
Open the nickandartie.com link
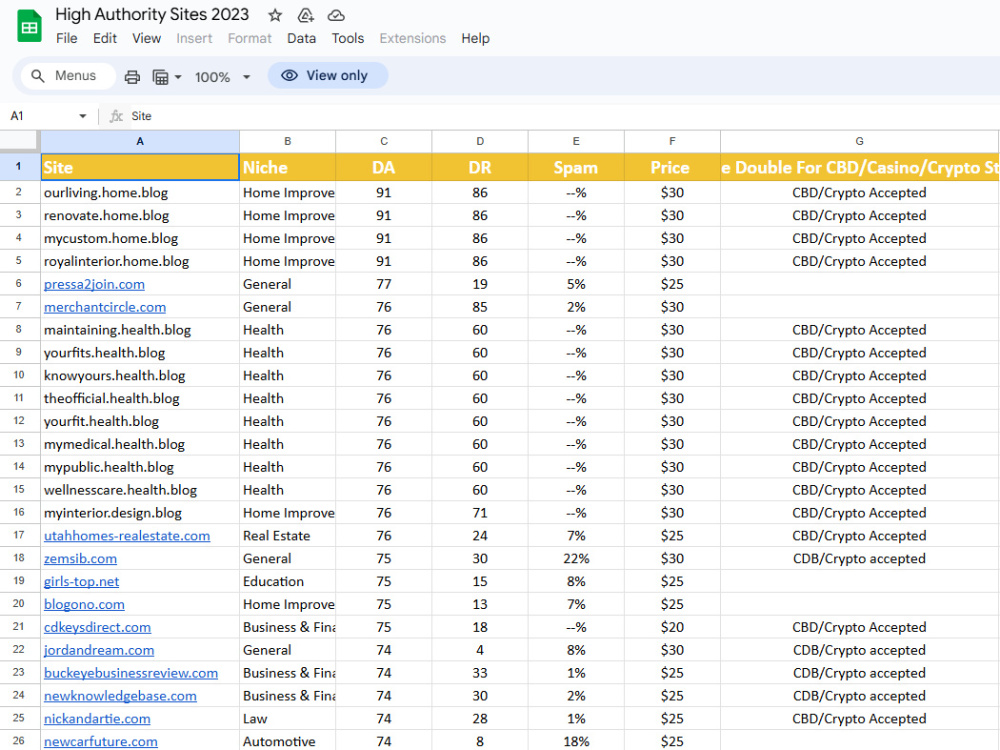(x=97, y=719)
